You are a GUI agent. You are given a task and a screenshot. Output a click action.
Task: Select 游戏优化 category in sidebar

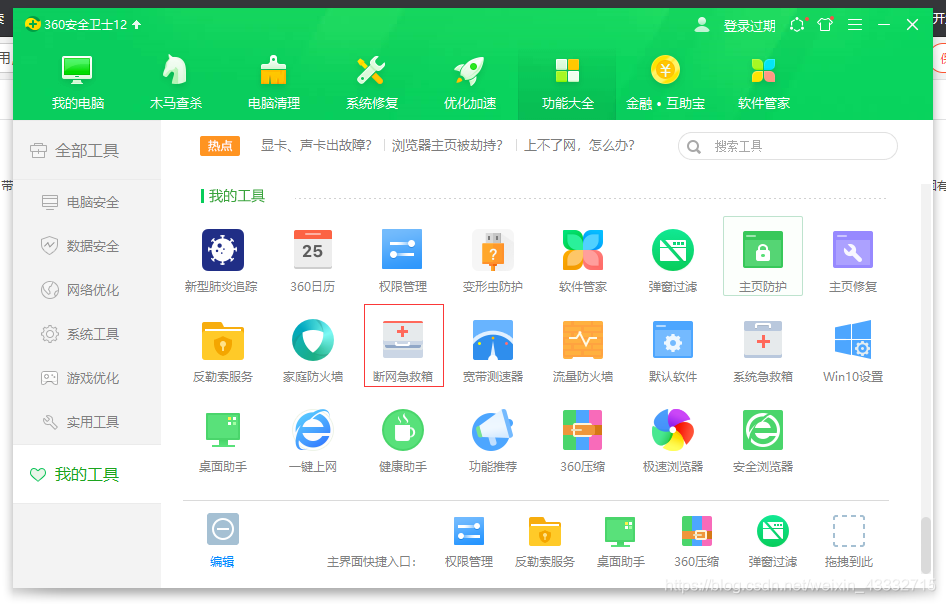[87, 378]
